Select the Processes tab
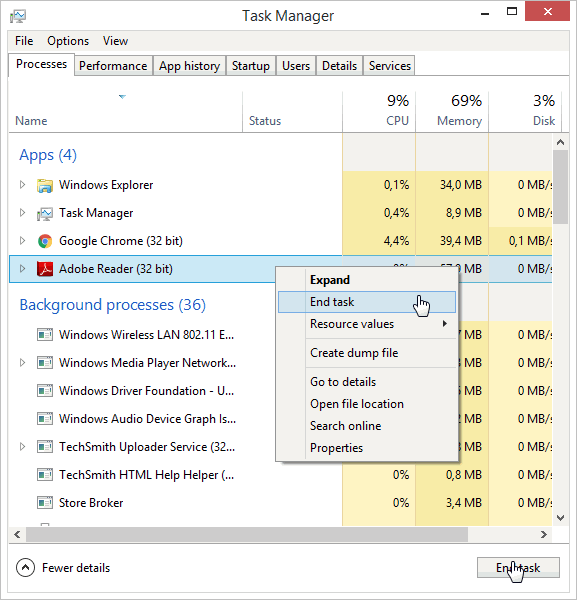Screen dimensions: 577x600 [41, 64]
